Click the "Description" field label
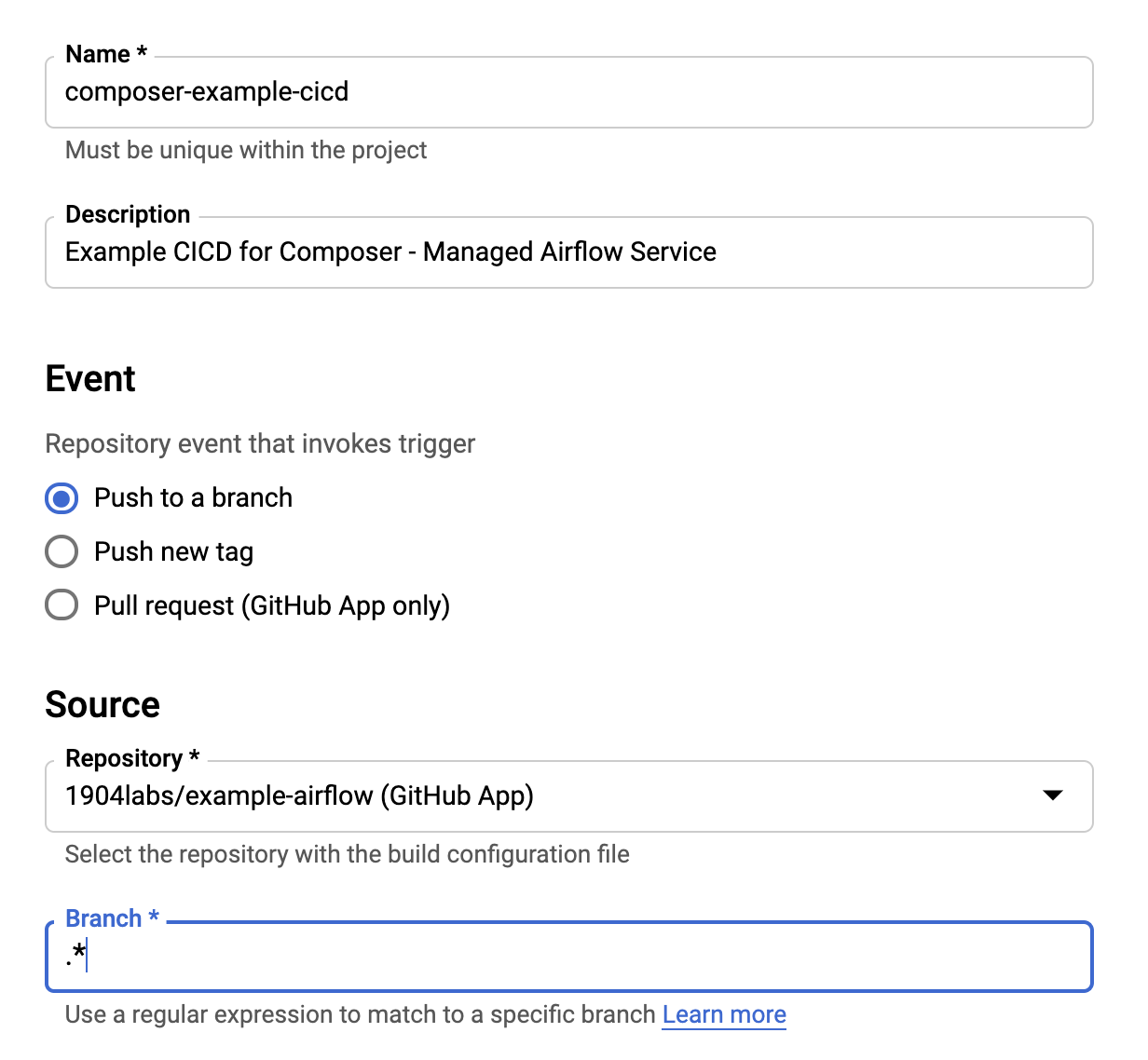 [x=128, y=214]
